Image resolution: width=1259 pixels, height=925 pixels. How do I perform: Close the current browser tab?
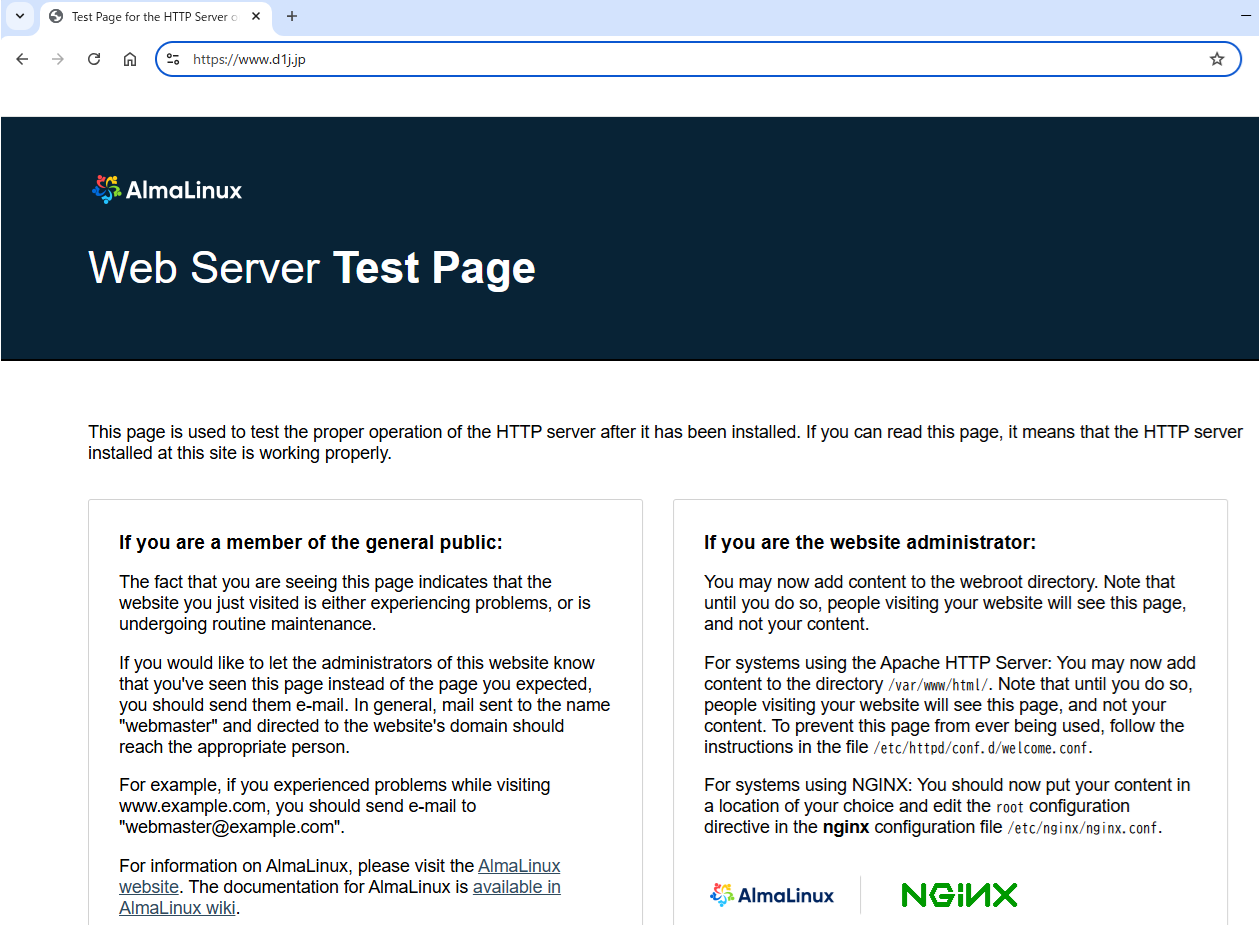pos(255,17)
